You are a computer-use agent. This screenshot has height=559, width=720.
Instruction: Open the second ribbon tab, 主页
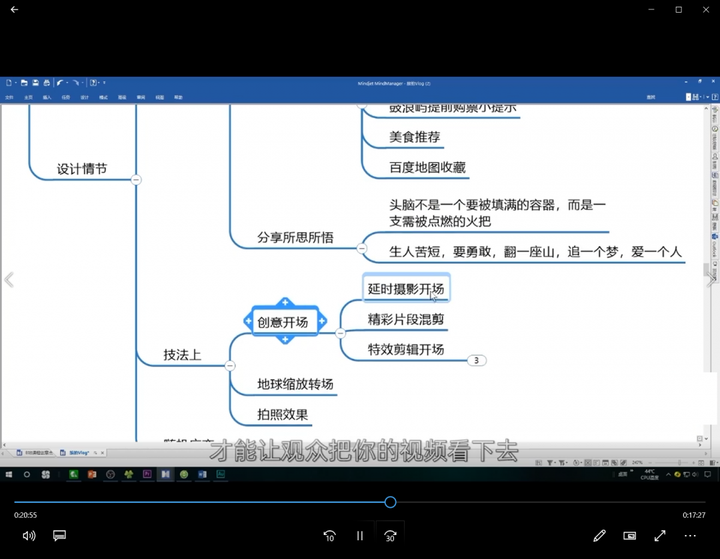point(28,97)
